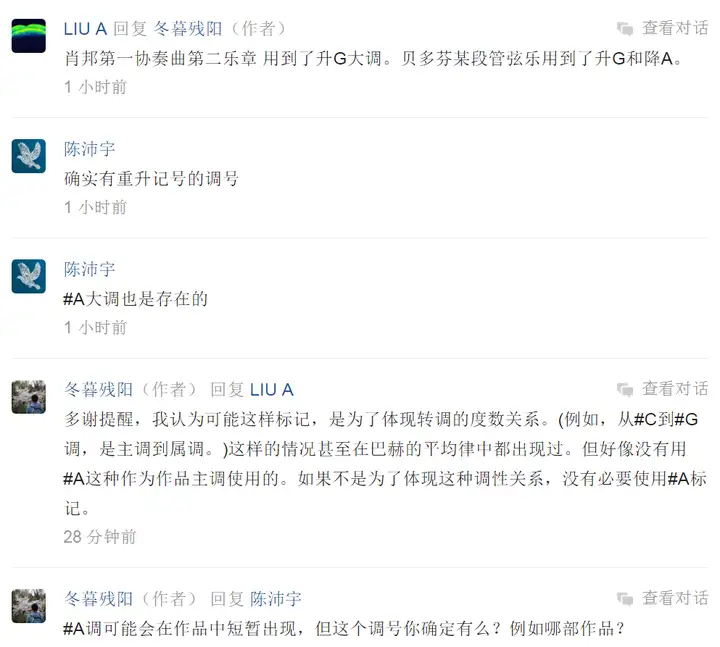Open 陈沛宇 name above 确实有重升记号 comment
Image resolution: width=720 pixels, height=647 pixels.
[90, 149]
